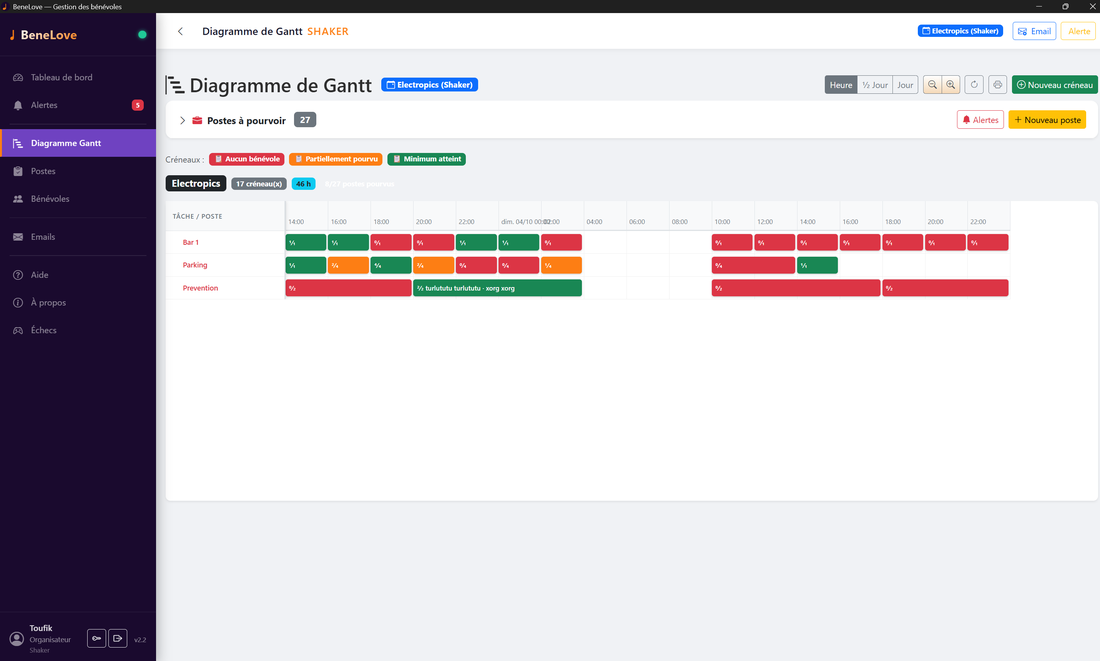The image size is (1100, 661).
Task: Select Diagramme Gantt sidebar item
Action: (x=78, y=143)
